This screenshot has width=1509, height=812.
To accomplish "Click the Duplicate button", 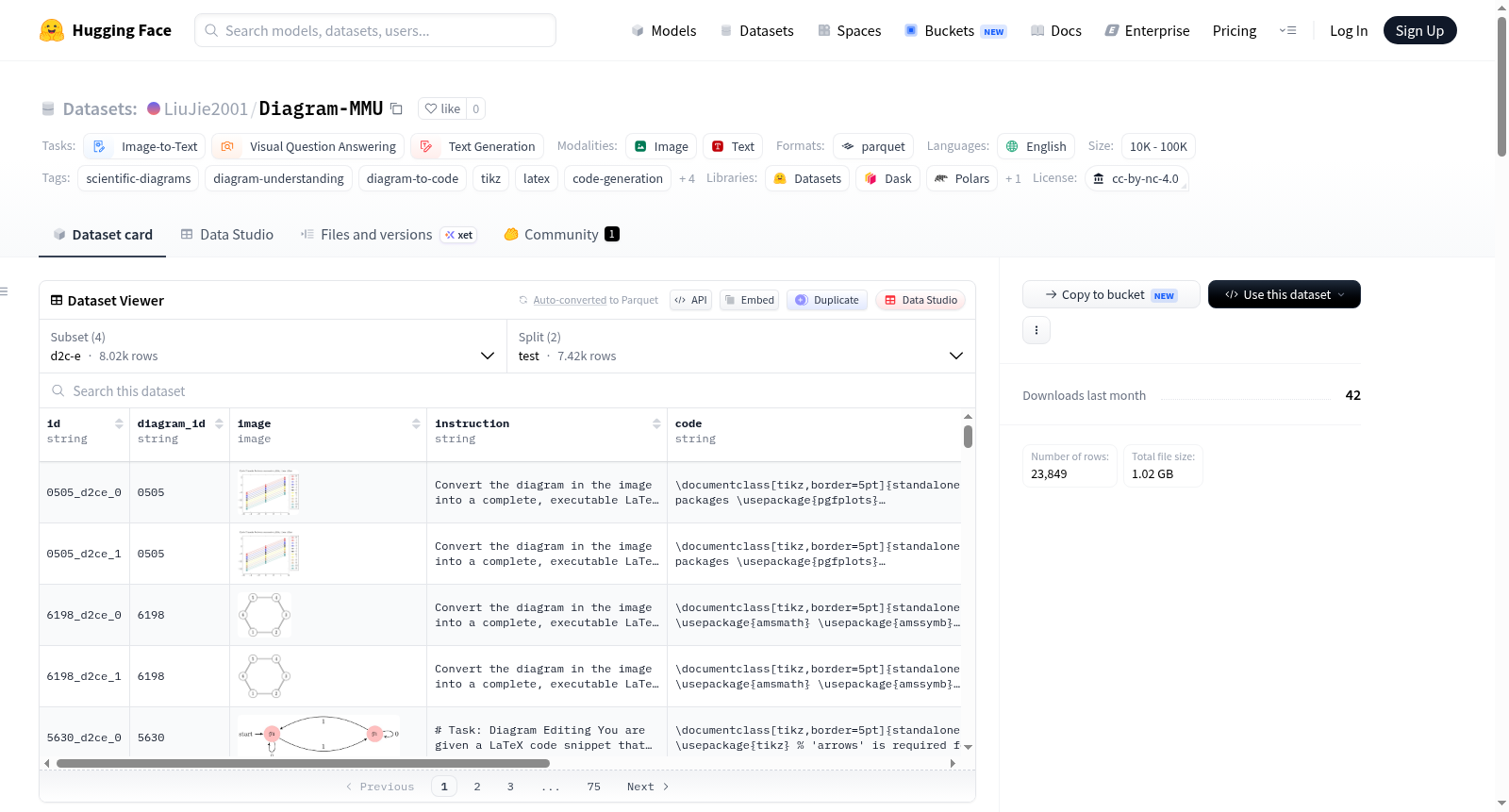I will (826, 300).
